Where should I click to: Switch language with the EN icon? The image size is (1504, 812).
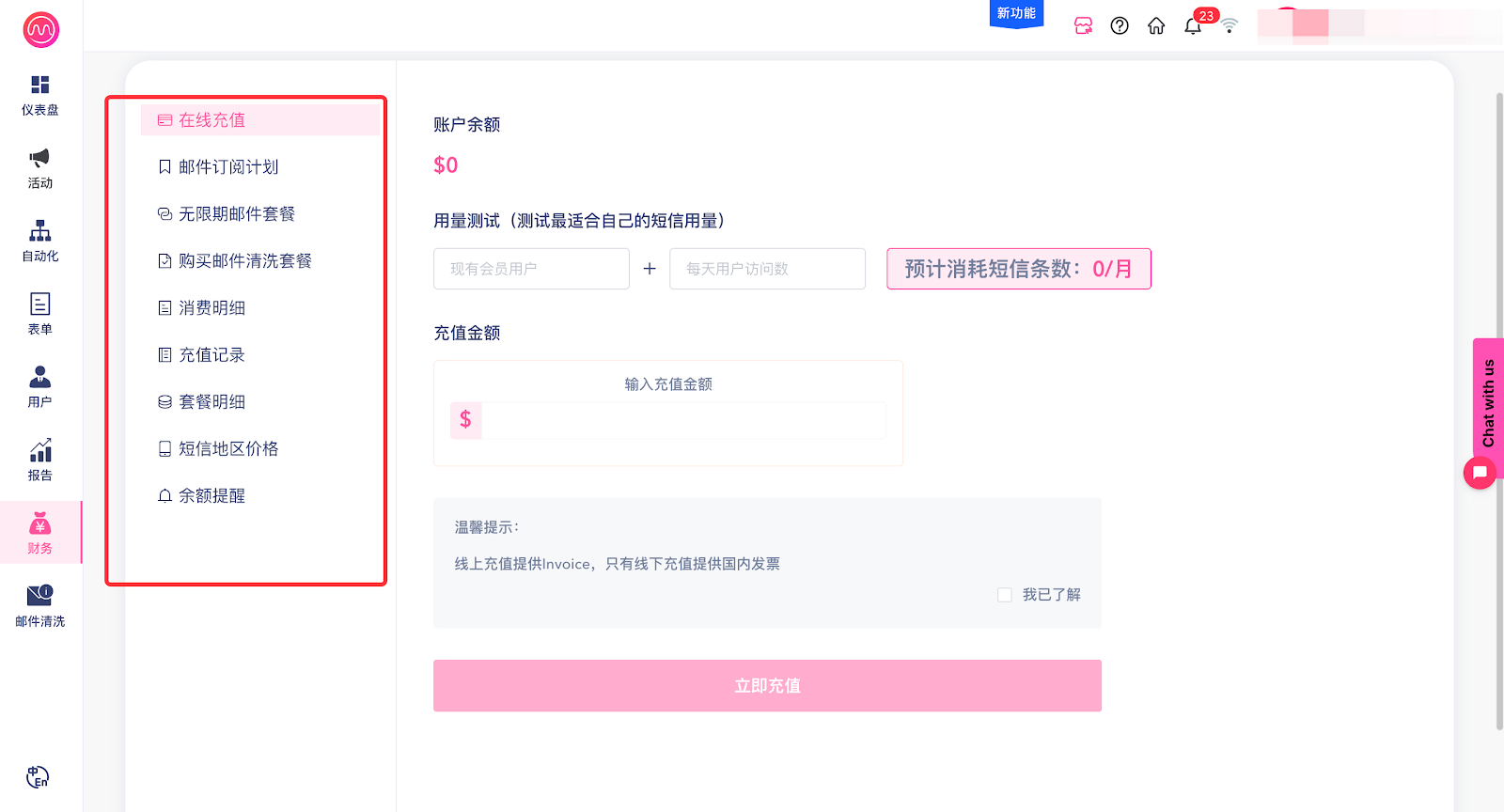click(38, 777)
